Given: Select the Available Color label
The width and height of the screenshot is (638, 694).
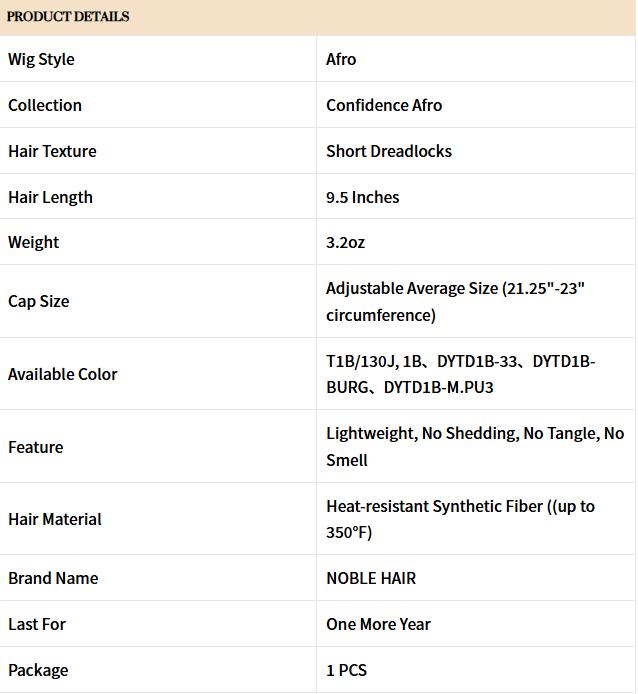Looking at the screenshot, I should click(x=62, y=374).
